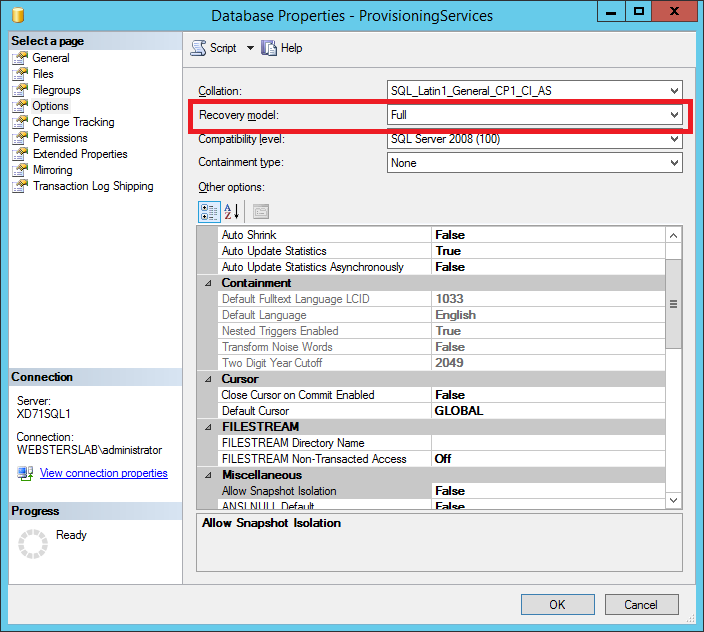The width and height of the screenshot is (704, 632).
Task: Click the Script toolbar icon
Action: click(x=198, y=48)
